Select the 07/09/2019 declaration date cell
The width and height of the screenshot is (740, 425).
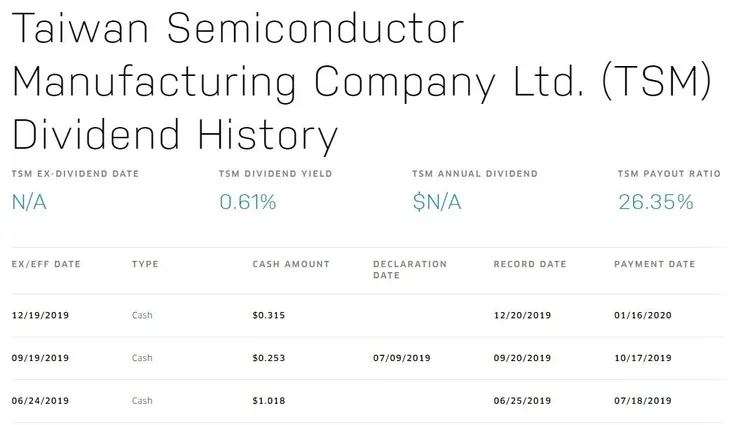pyautogui.click(x=401, y=358)
